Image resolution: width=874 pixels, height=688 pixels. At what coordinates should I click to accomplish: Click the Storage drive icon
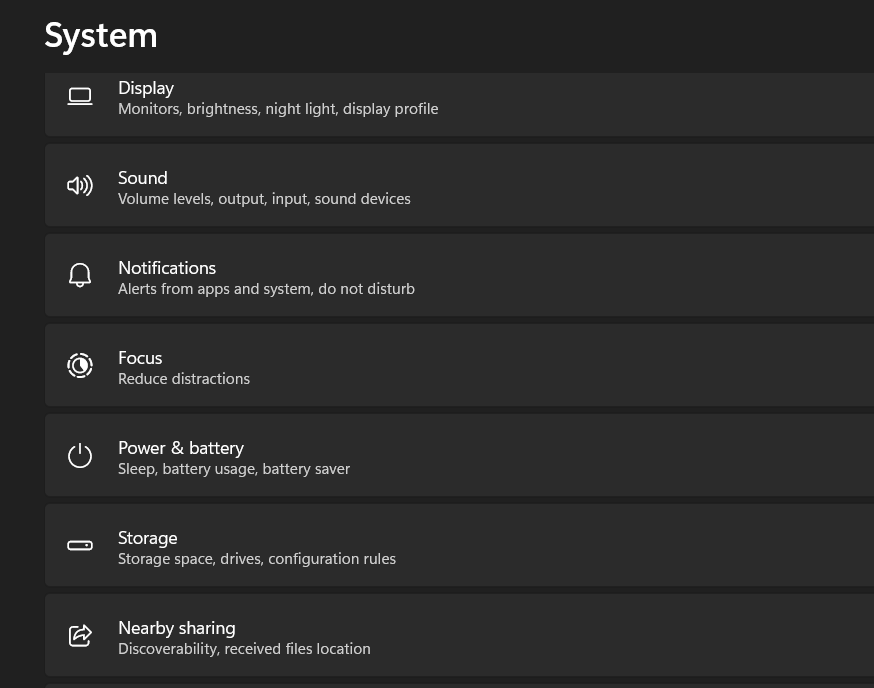[80, 546]
